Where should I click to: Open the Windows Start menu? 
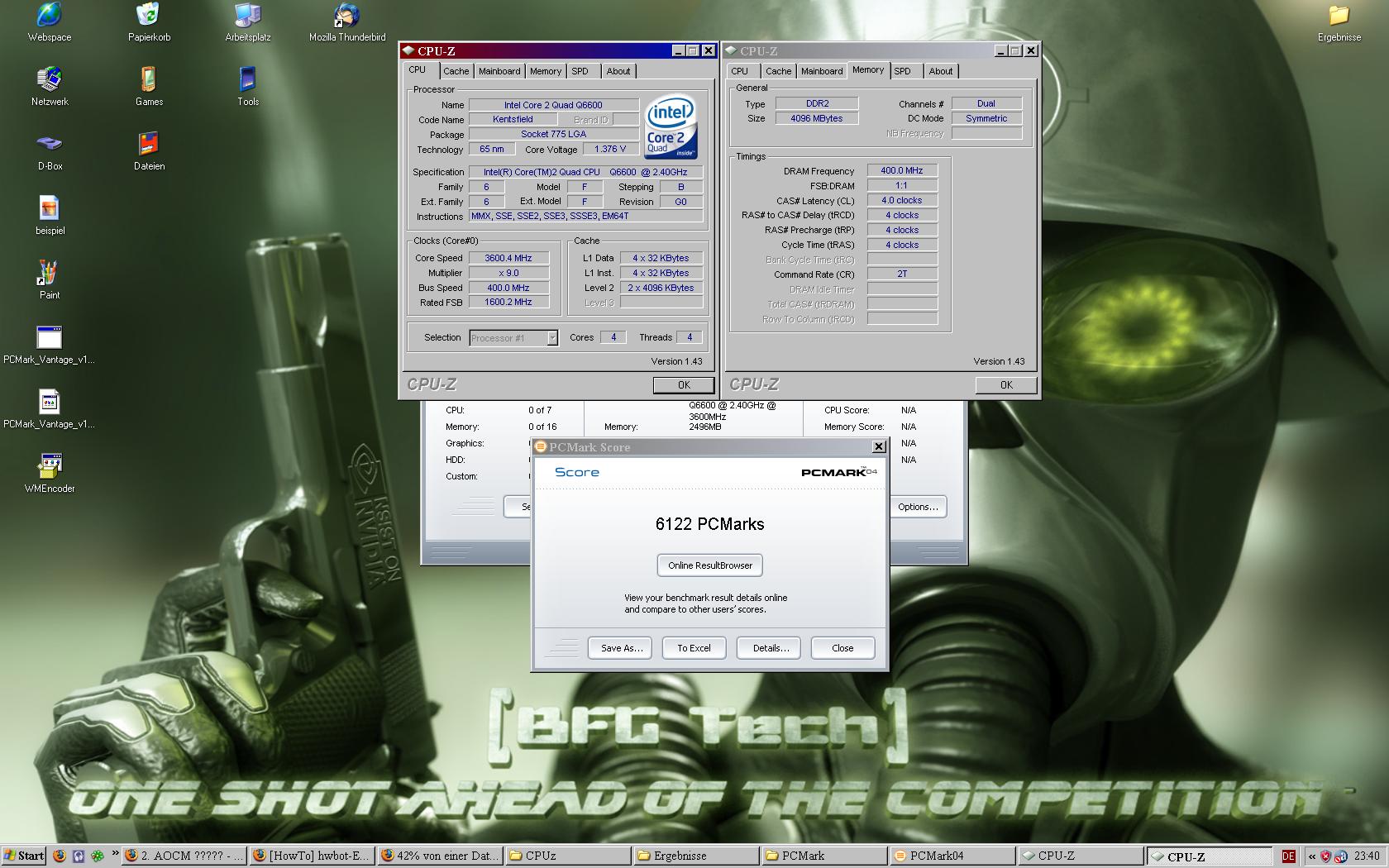pos(24,856)
